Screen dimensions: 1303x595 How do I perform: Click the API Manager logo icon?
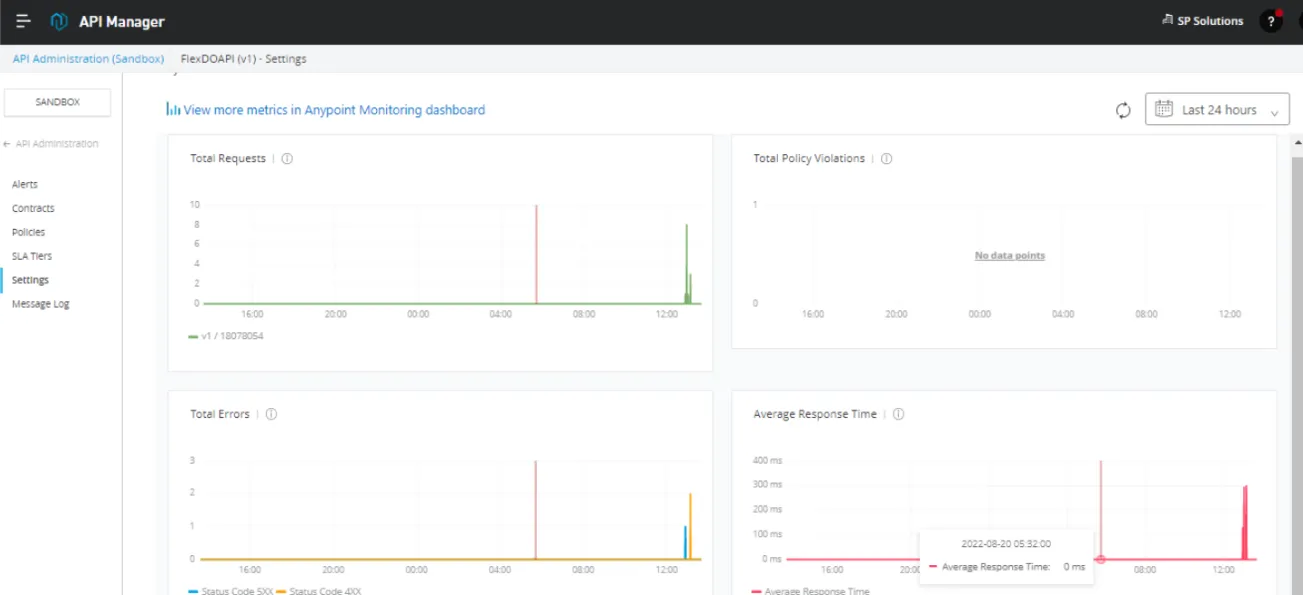click(x=59, y=21)
